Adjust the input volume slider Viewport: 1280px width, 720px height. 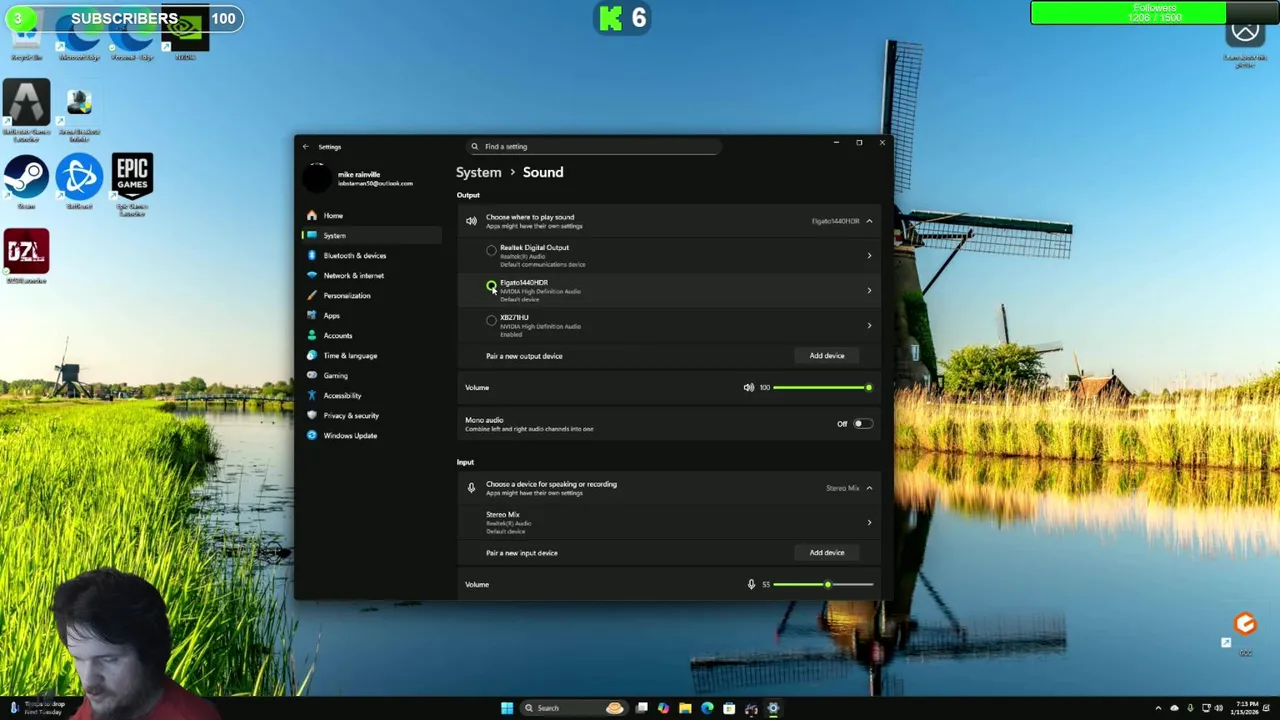[x=822, y=585]
